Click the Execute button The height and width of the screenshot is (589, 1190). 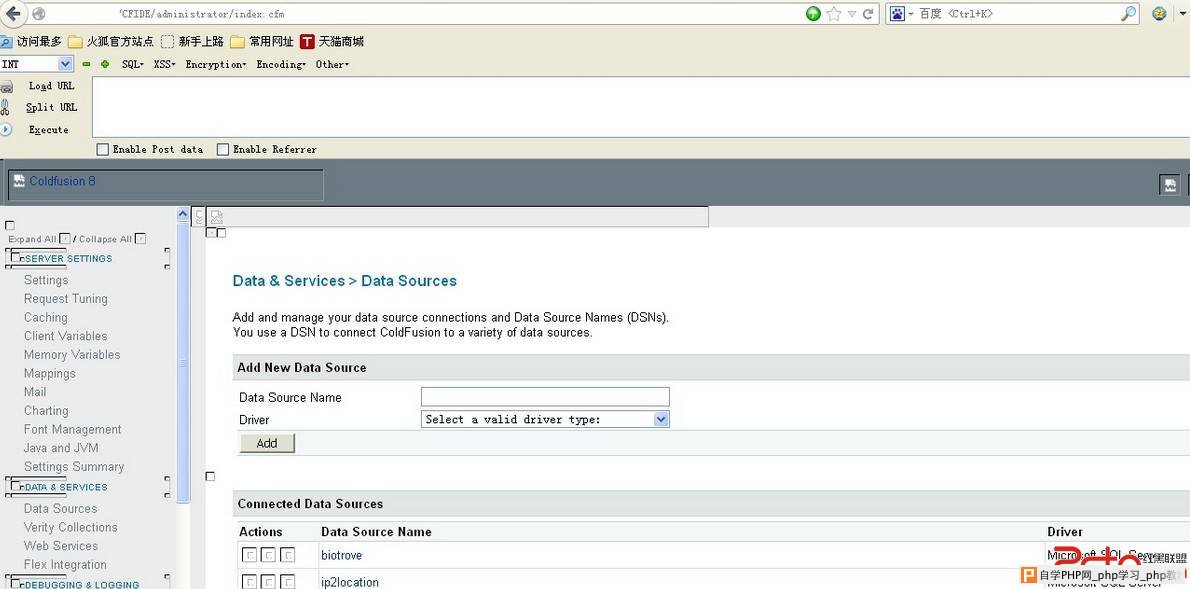click(49, 130)
